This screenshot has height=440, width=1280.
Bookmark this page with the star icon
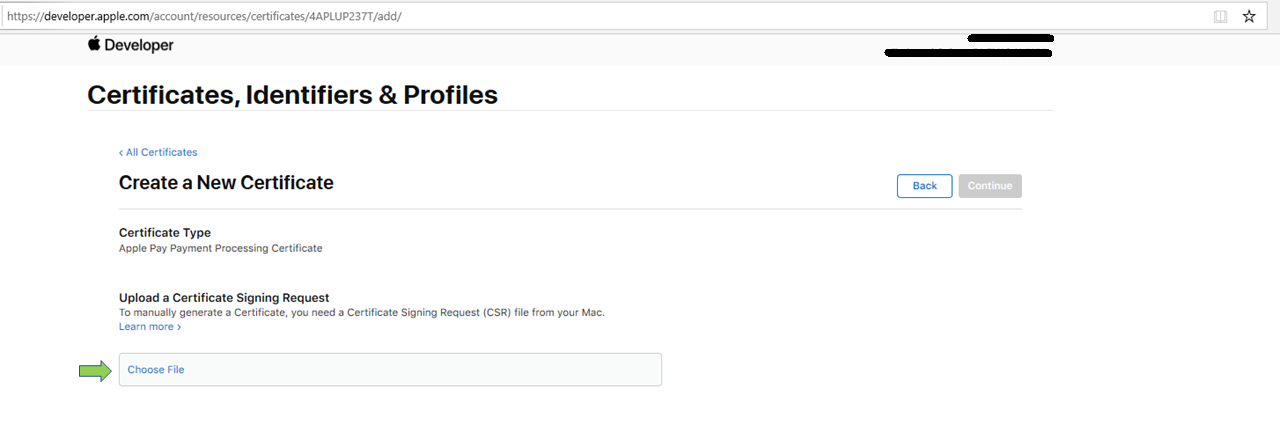1249,17
